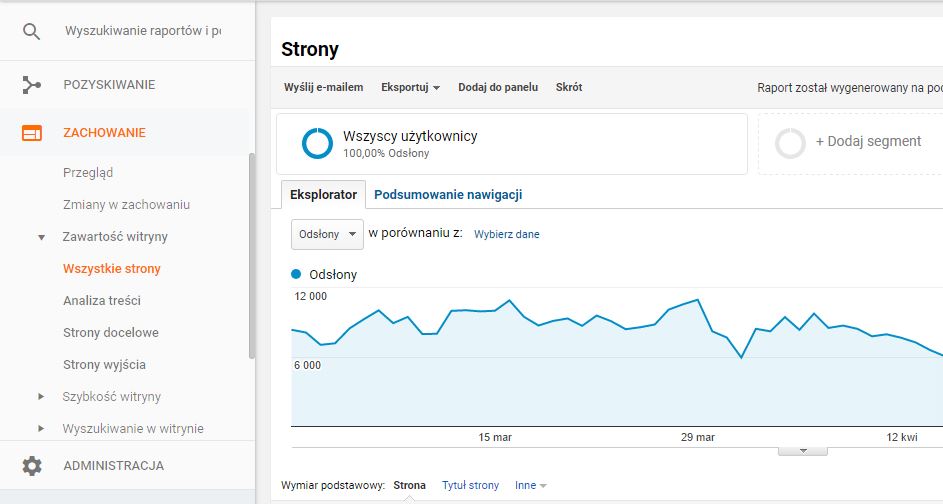This screenshot has height=504, width=943.
Task: Click Raport został wygenerowany notice
Action: point(850,88)
